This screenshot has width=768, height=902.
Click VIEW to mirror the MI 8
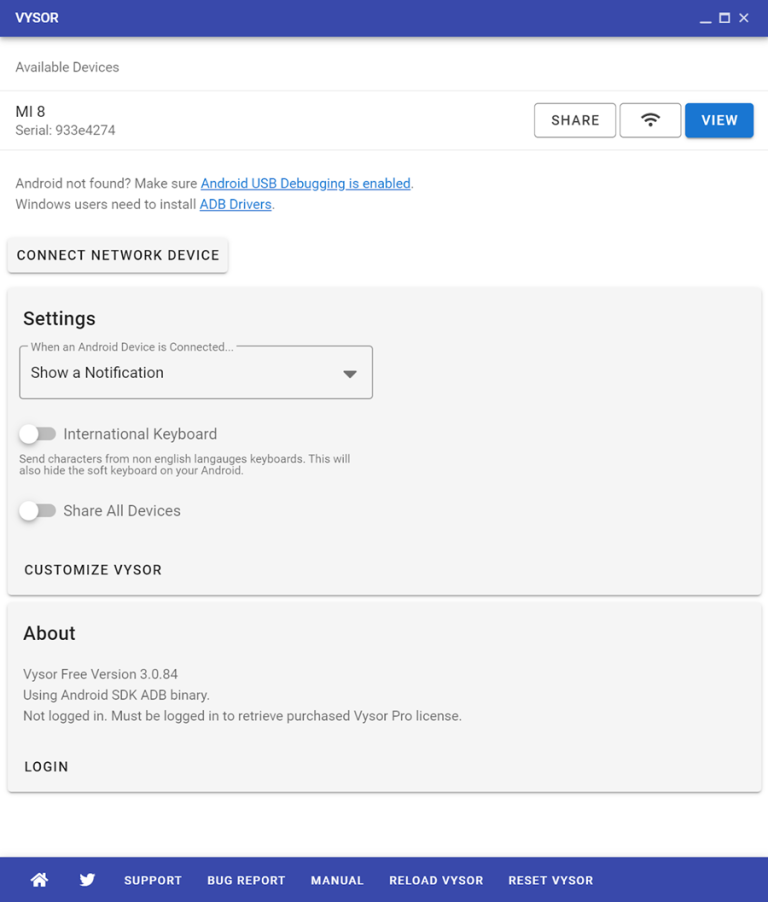[x=719, y=120]
